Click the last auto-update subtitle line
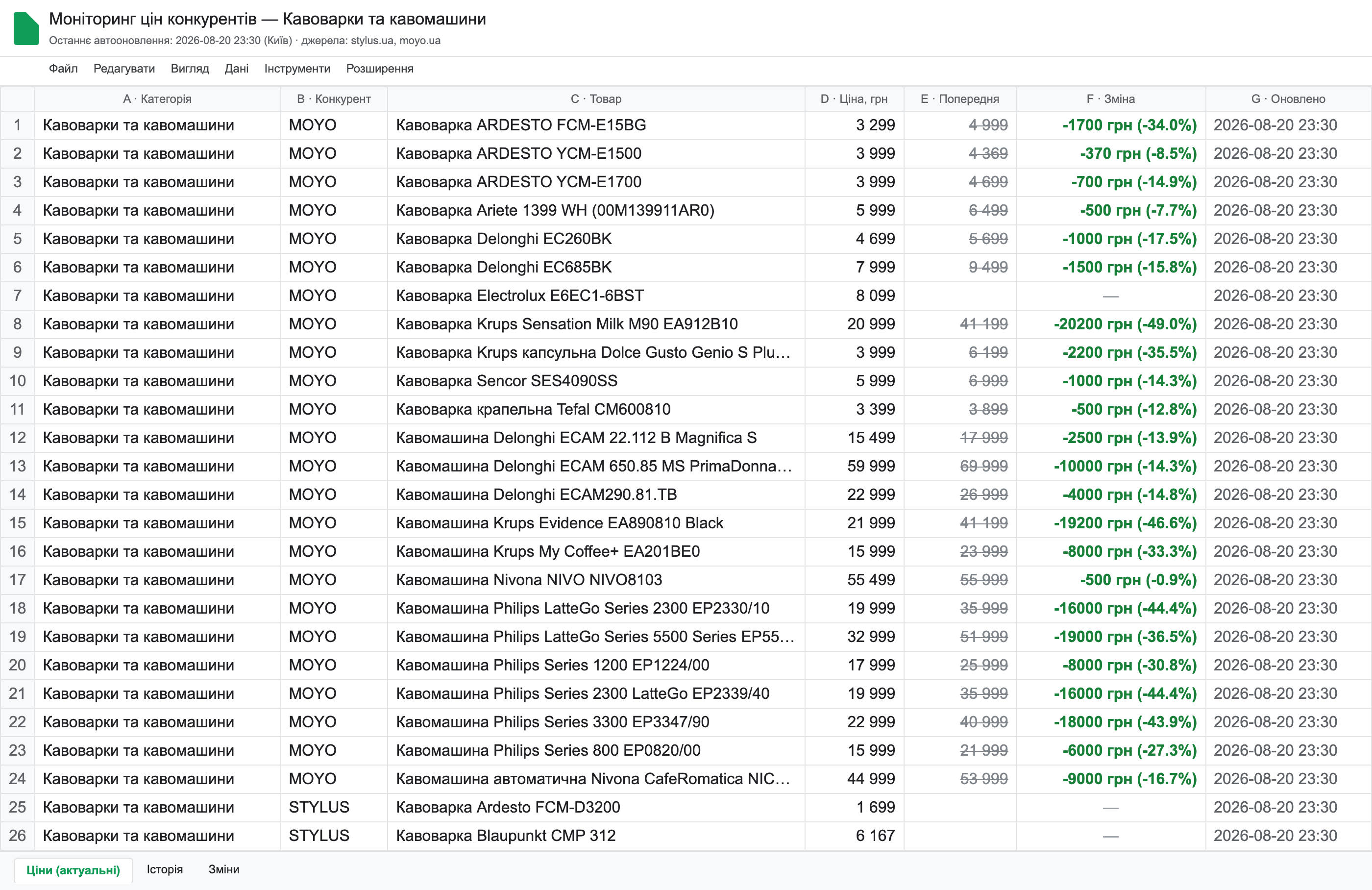This screenshot has height=890, width=1372. click(245, 40)
